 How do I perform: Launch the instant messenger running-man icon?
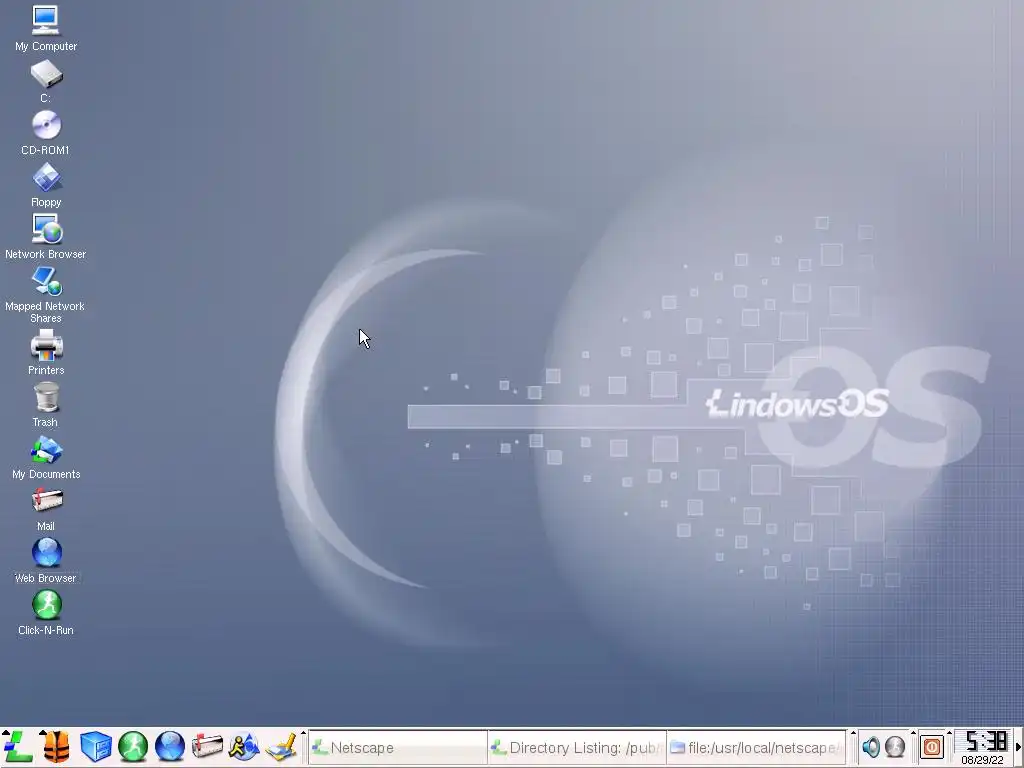[244, 746]
